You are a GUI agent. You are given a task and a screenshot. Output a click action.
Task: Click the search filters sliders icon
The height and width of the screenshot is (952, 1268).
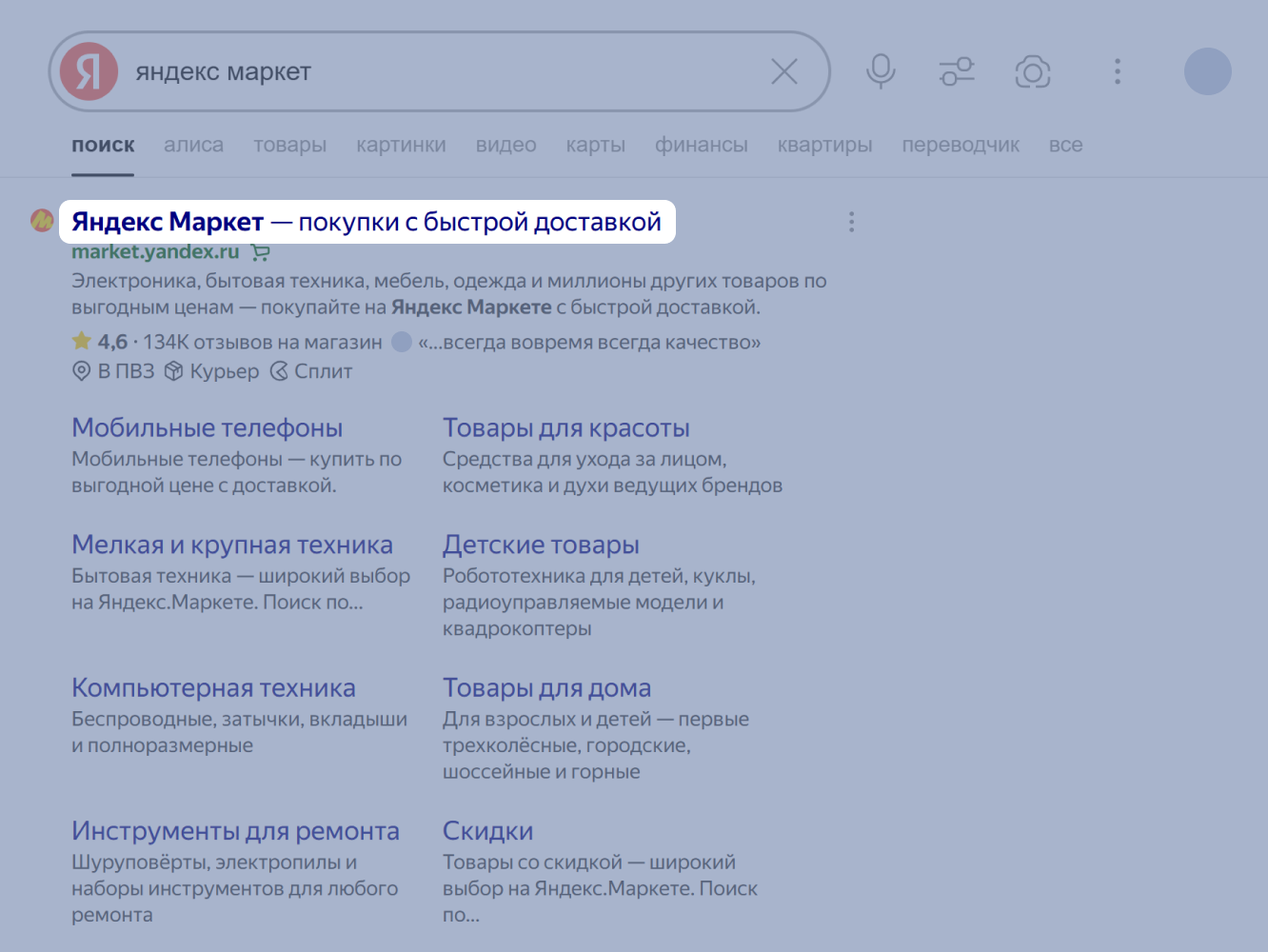coord(957,71)
